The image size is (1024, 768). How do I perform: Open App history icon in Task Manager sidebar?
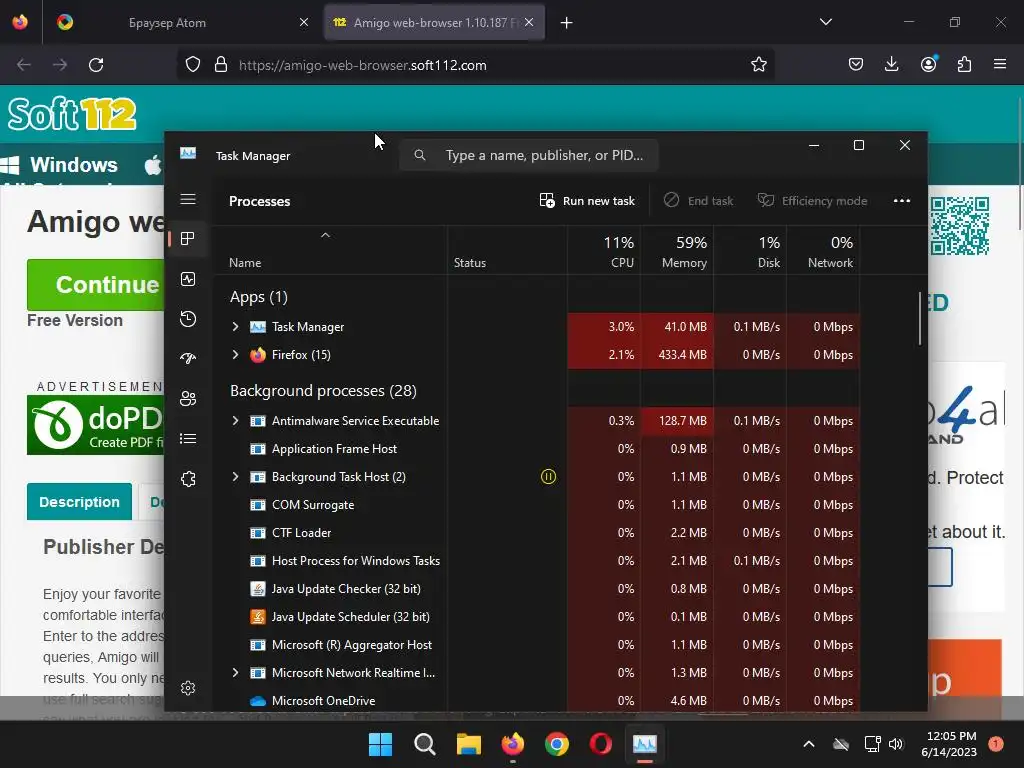188,319
